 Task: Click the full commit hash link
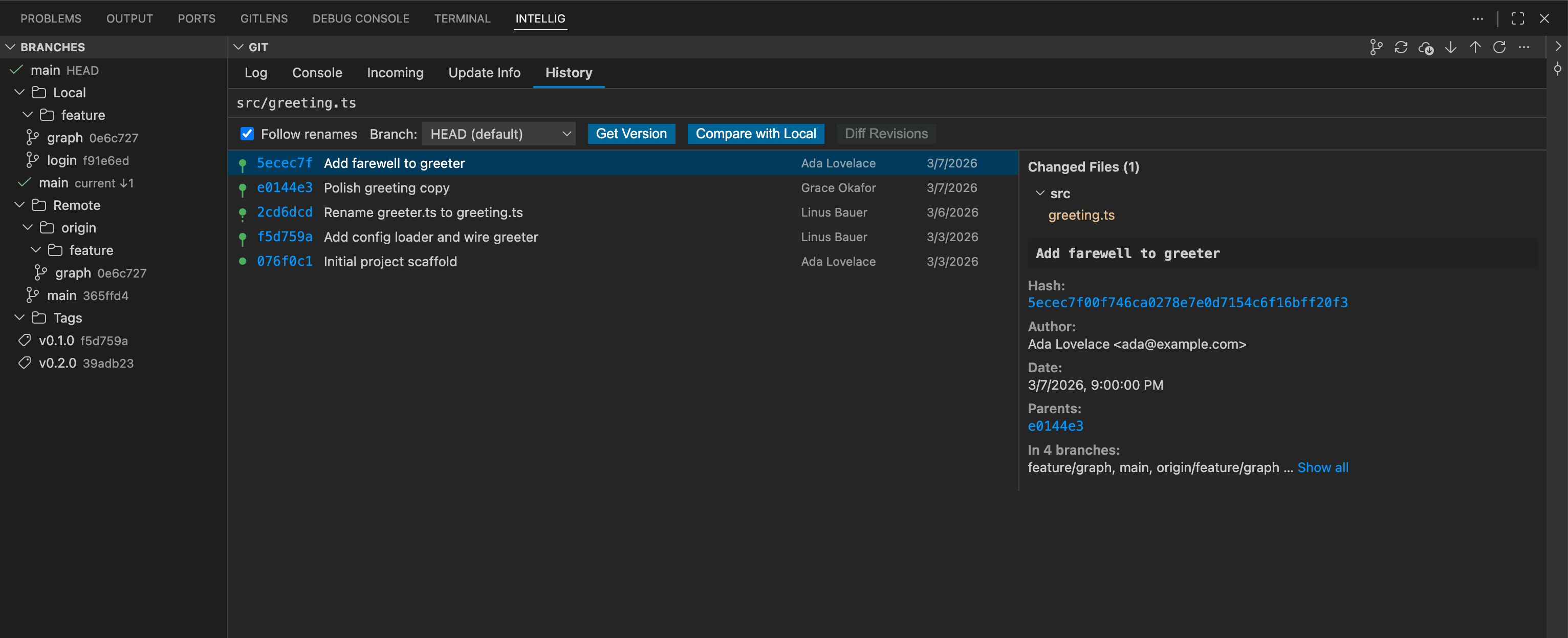[x=1188, y=303]
